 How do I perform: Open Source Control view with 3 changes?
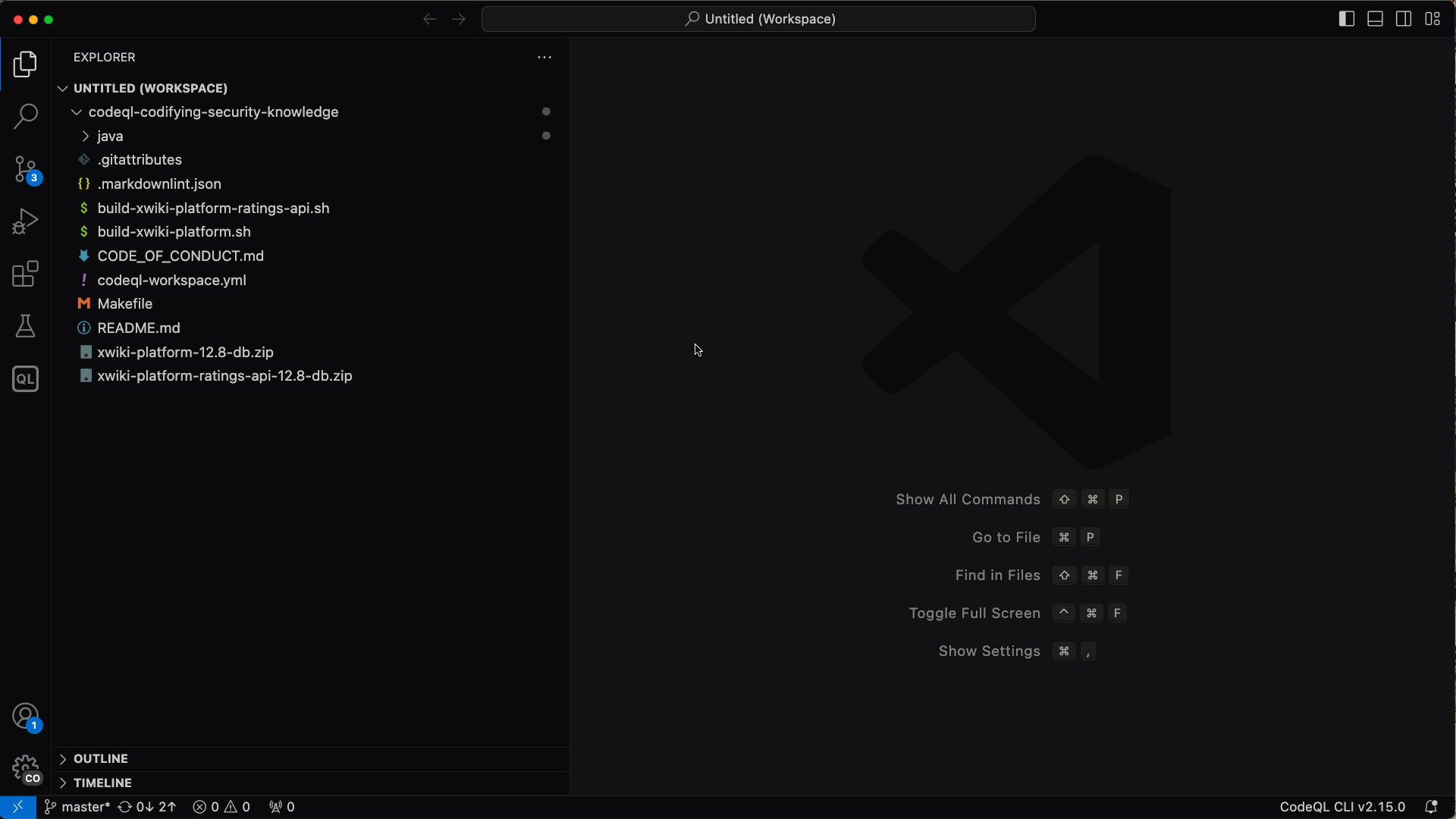click(25, 169)
